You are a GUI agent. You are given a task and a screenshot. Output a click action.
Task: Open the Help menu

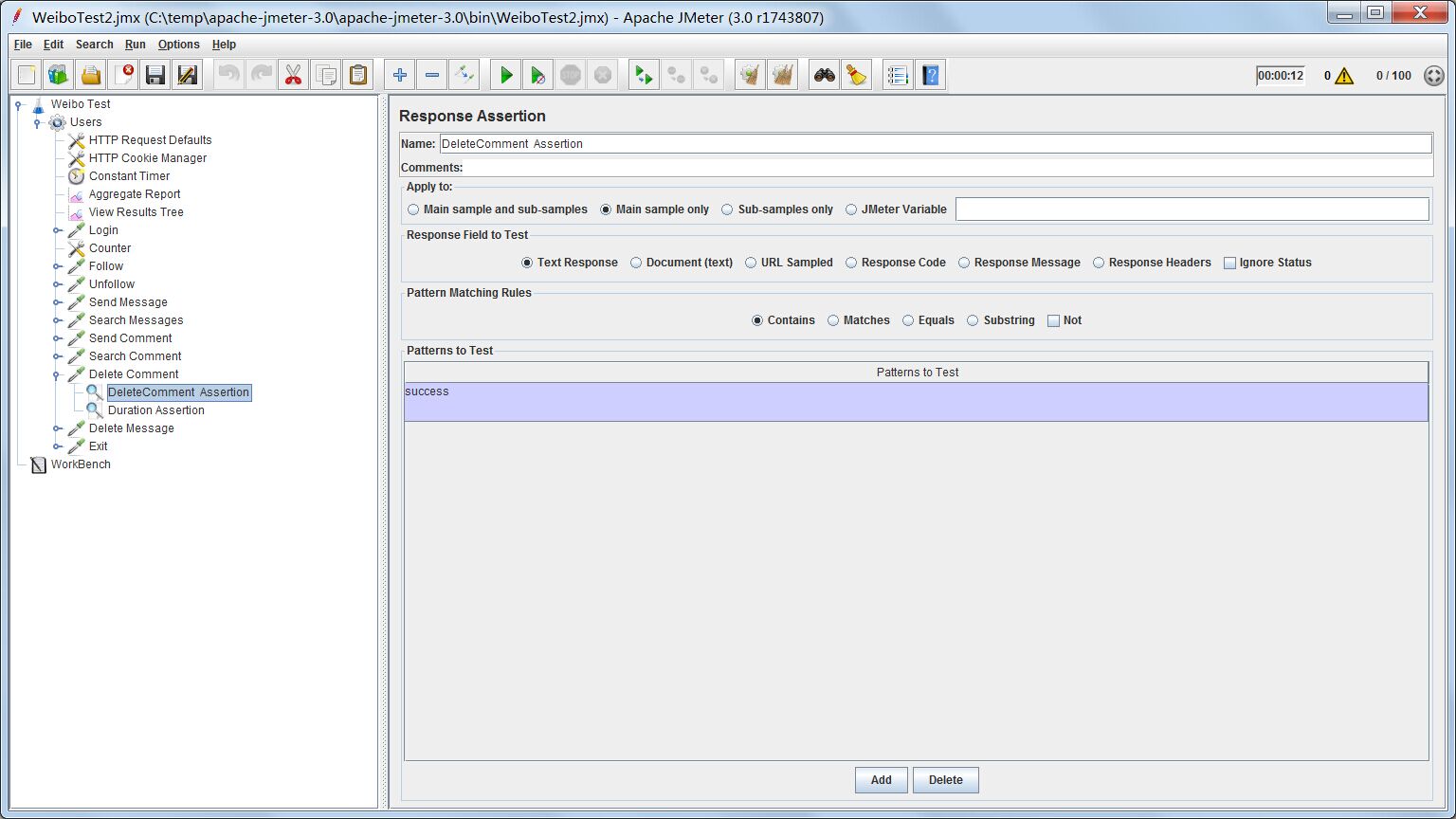coord(224,45)
